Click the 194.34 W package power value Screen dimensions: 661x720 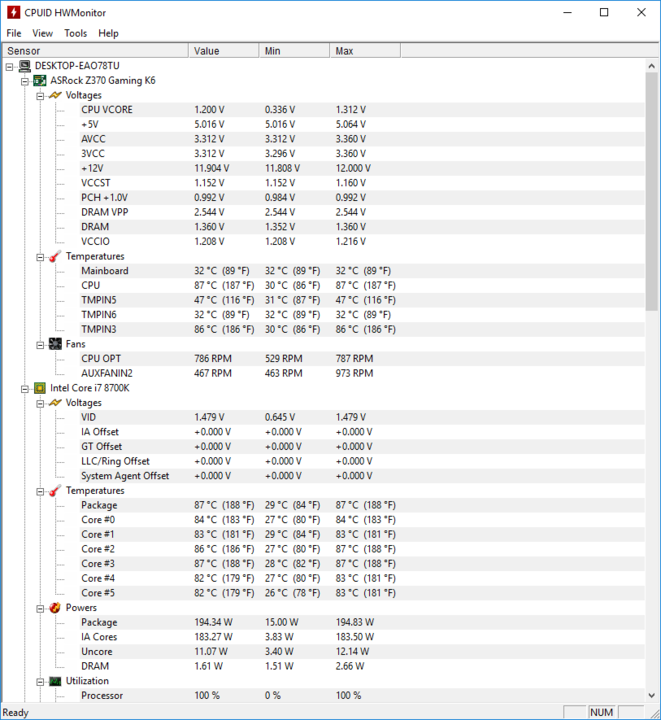213,623
